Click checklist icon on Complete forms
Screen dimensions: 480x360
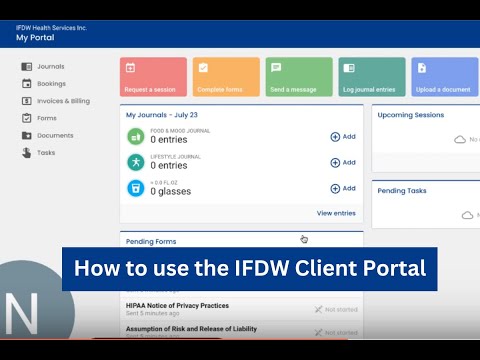[203, 68]
